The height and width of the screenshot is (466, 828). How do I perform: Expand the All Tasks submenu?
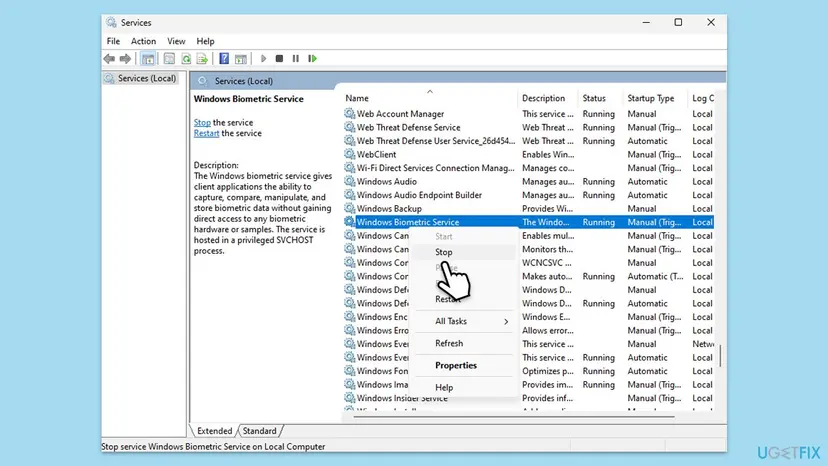(x=465, y=321)
